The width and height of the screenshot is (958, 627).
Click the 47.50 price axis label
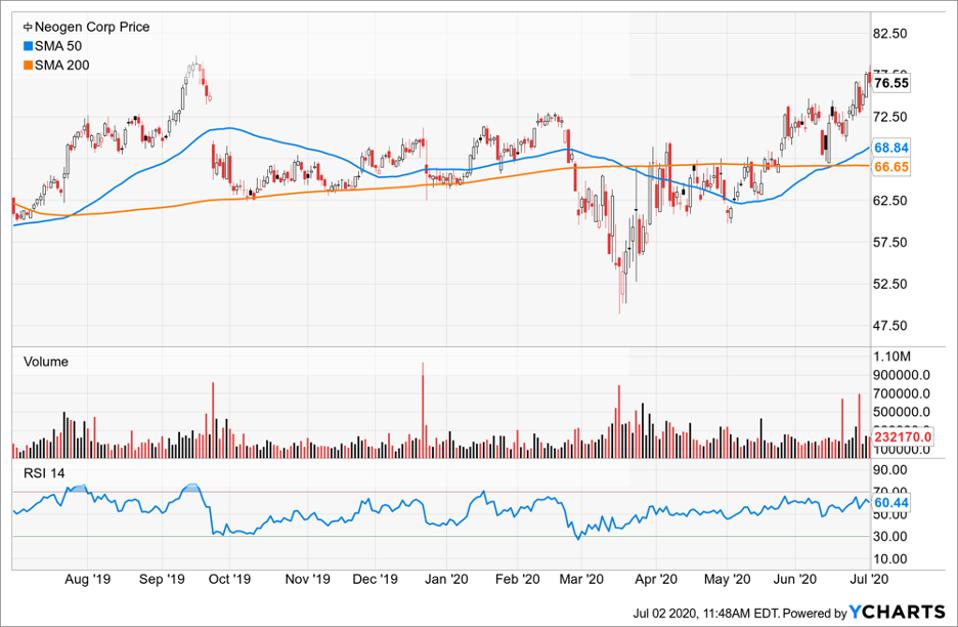890,326
